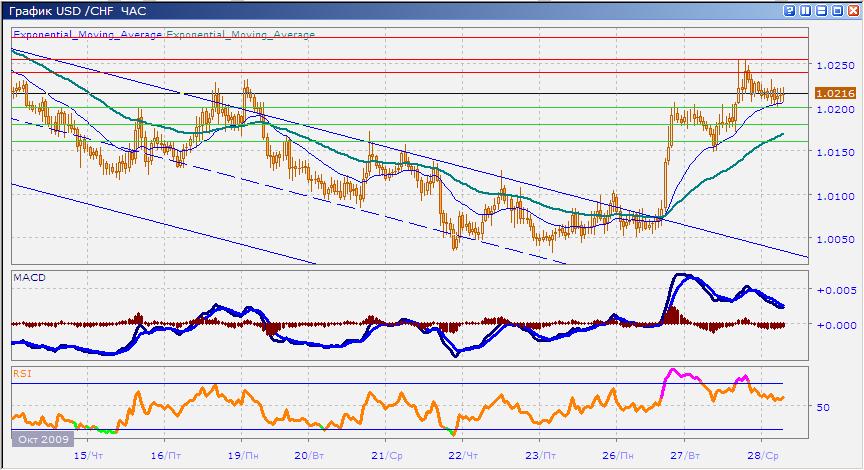
Task: Click the 1.0050 price axis label
Action: pyautogui.click(x=833, y=239)
